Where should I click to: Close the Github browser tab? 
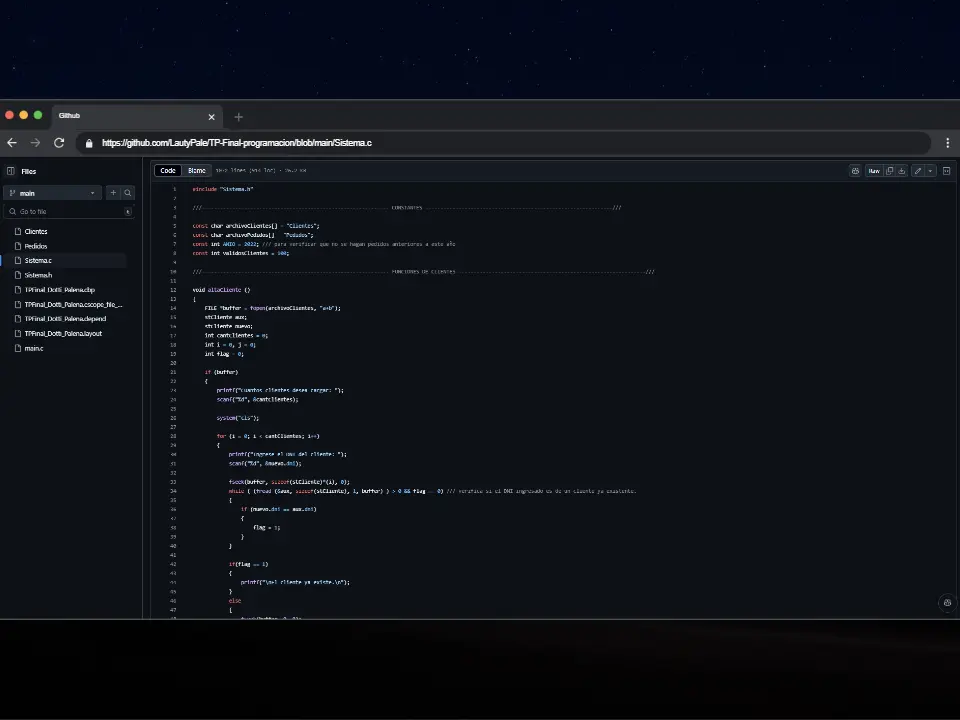(x=211, y=117)
